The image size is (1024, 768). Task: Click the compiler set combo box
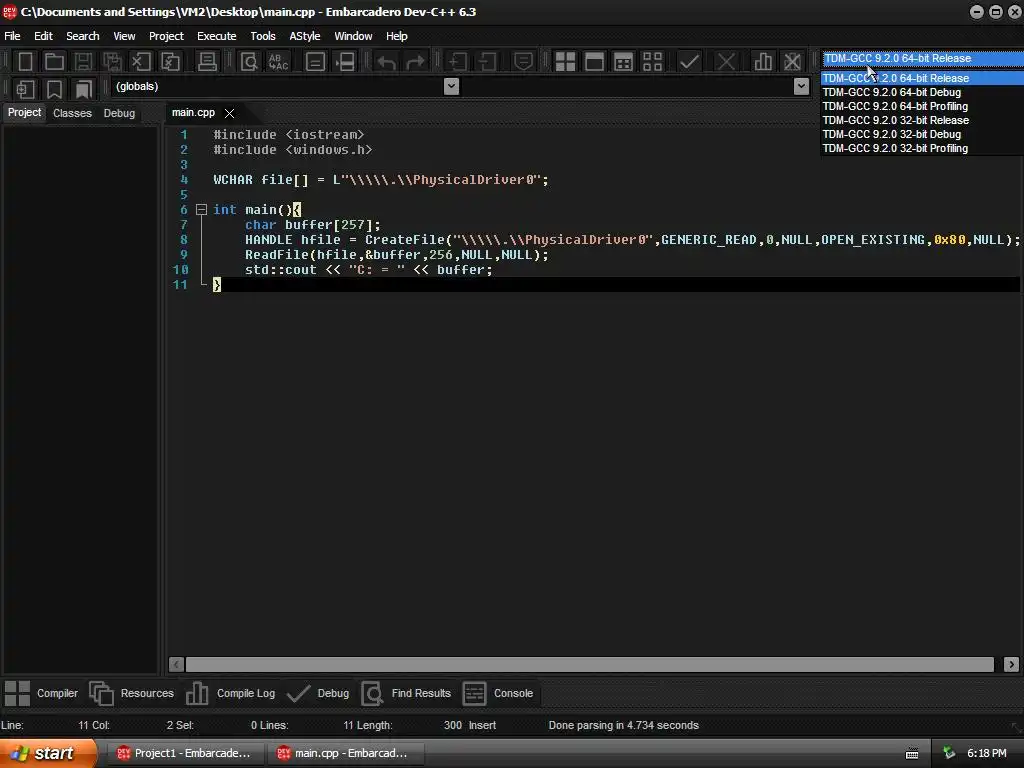click(x=922, y=58)
